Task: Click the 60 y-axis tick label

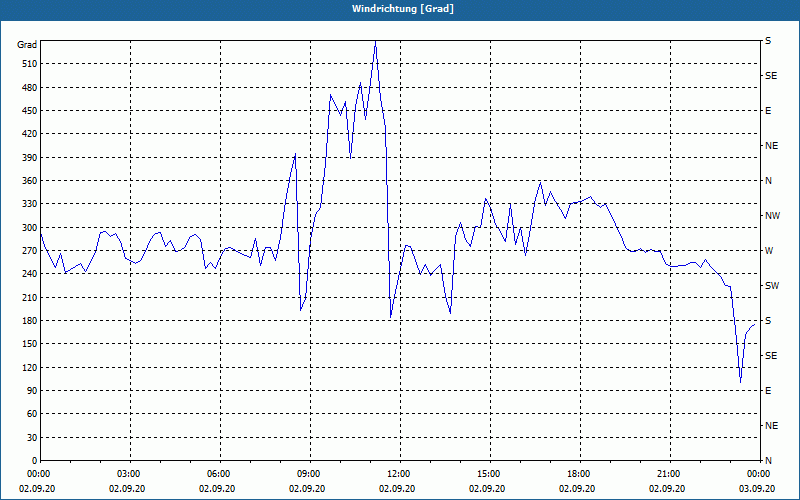Action: pyautogui.click(x=33, y=414)
